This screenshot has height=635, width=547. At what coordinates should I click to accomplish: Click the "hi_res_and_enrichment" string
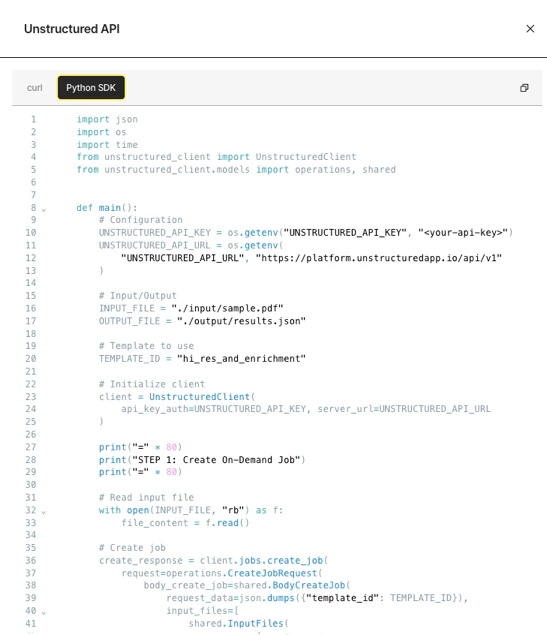(x=241, y=358)
